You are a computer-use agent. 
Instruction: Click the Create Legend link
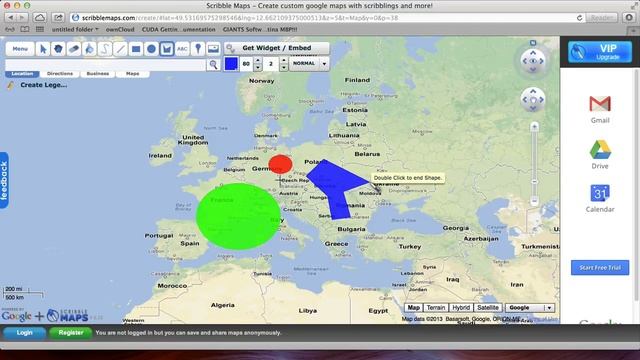coord(44,85)
